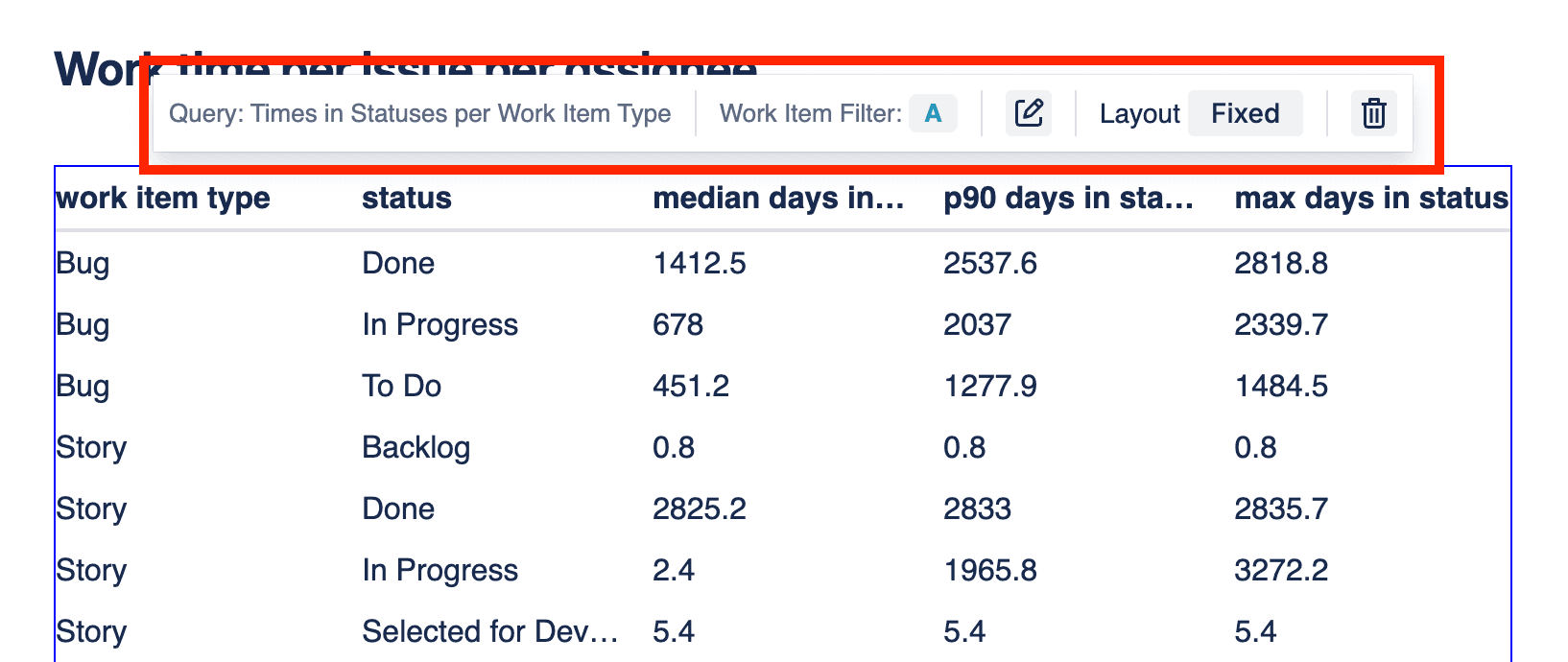Click the median days in column header
The image size is (1568, 662).
click(778, 198)
